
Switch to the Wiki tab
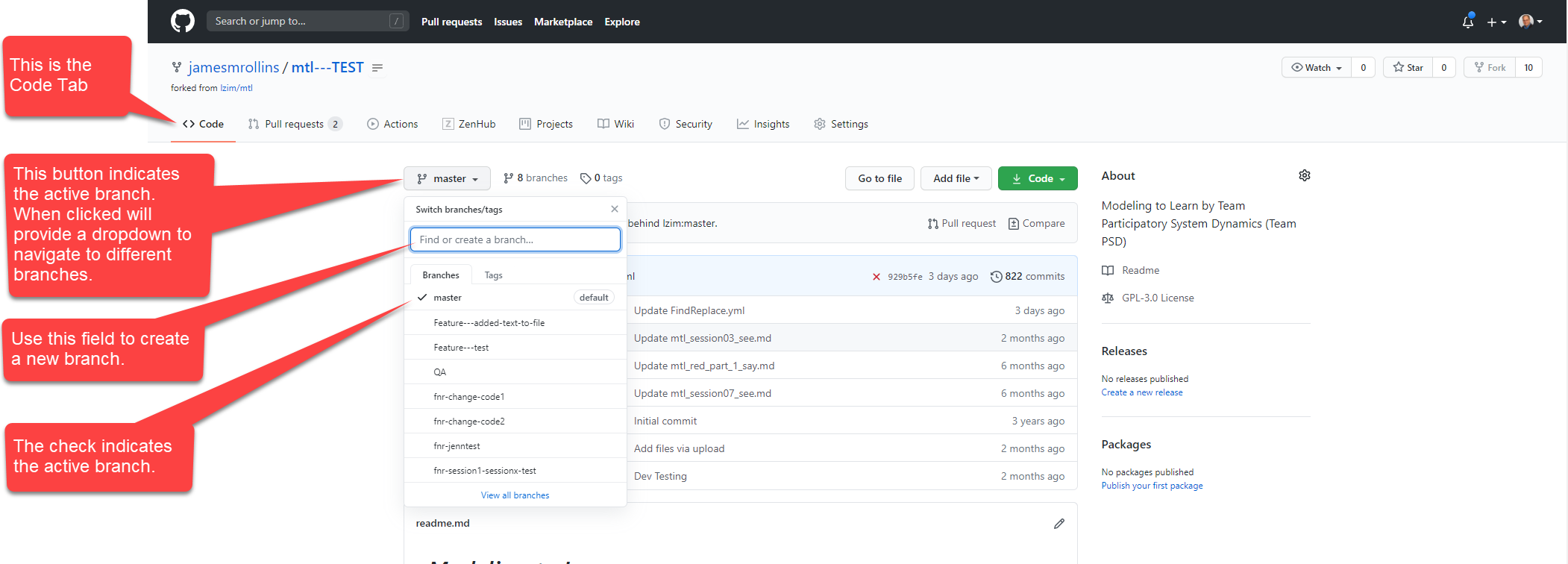pos(616,124)
